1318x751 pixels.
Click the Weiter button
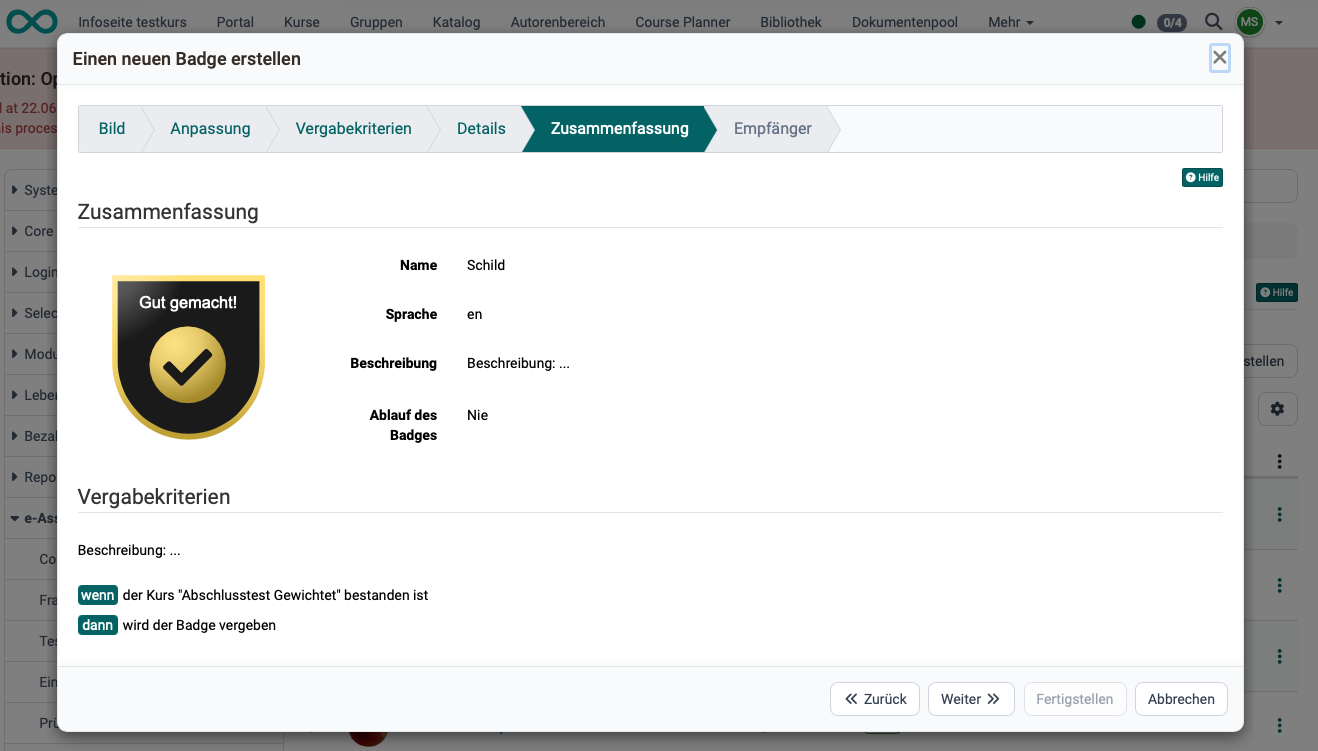tap(971, 699)
